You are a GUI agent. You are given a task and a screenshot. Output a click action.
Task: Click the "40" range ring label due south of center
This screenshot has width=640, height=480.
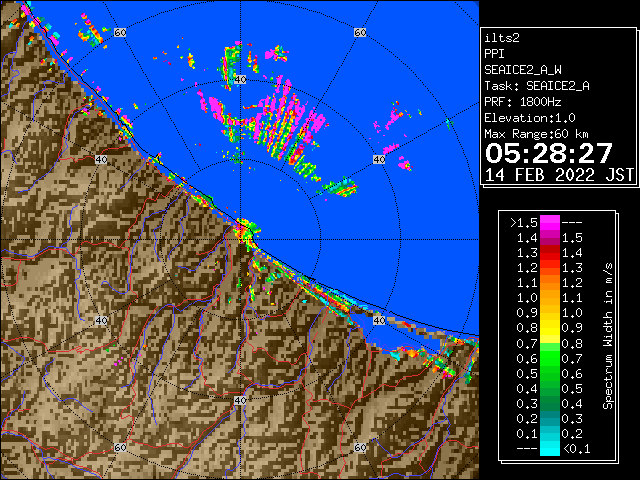(240, 400)
